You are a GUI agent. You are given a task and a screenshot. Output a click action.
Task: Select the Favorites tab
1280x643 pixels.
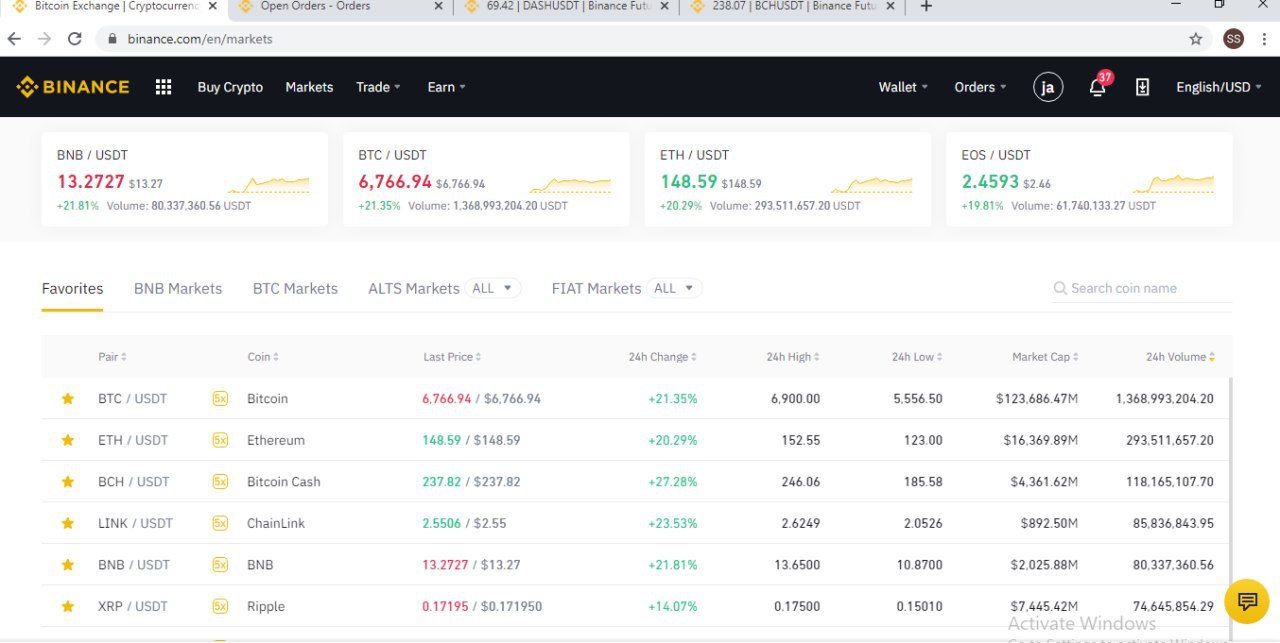tap(72, 288)
